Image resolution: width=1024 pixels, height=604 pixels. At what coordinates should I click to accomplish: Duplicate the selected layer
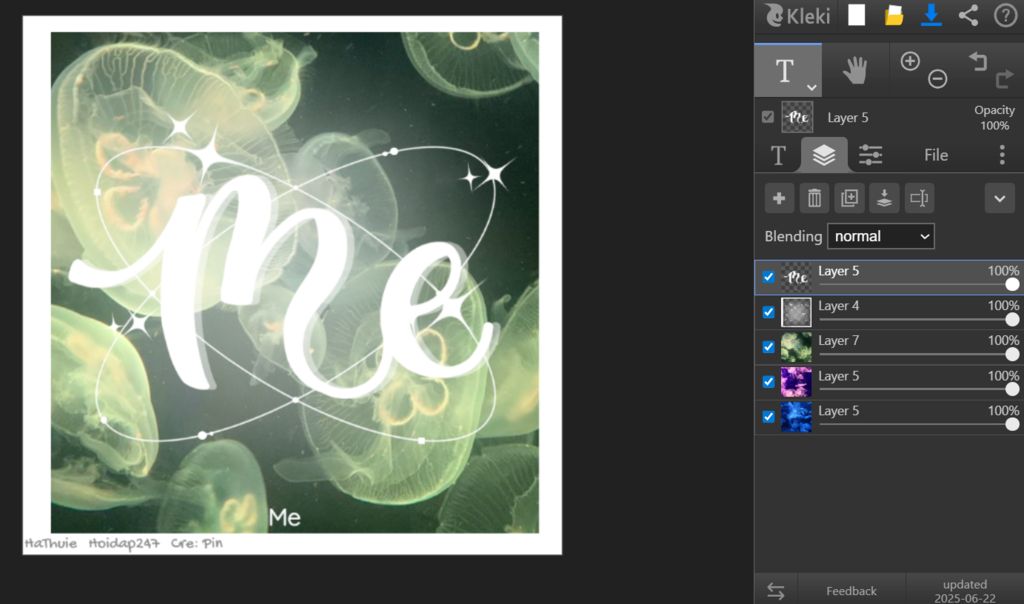(850, 199)
